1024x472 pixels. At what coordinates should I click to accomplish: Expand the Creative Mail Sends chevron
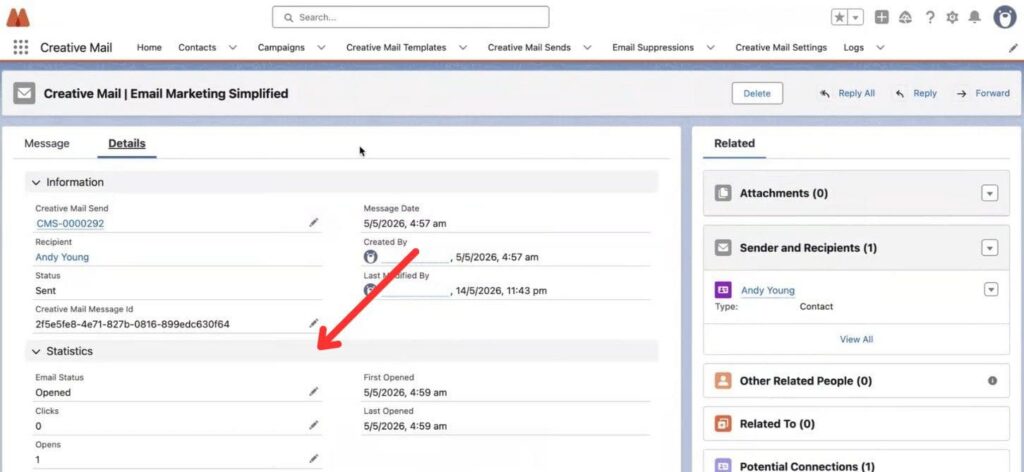point(587,48)
